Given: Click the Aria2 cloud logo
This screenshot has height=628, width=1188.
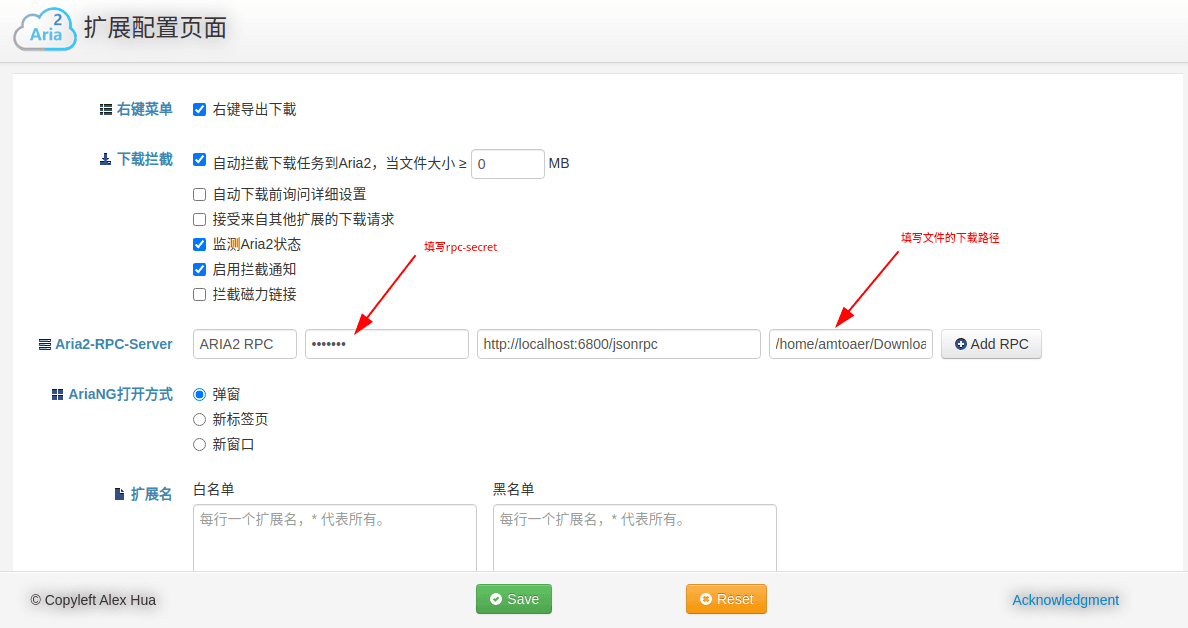Looking at the screenshot, I should (x=45, y=30).
